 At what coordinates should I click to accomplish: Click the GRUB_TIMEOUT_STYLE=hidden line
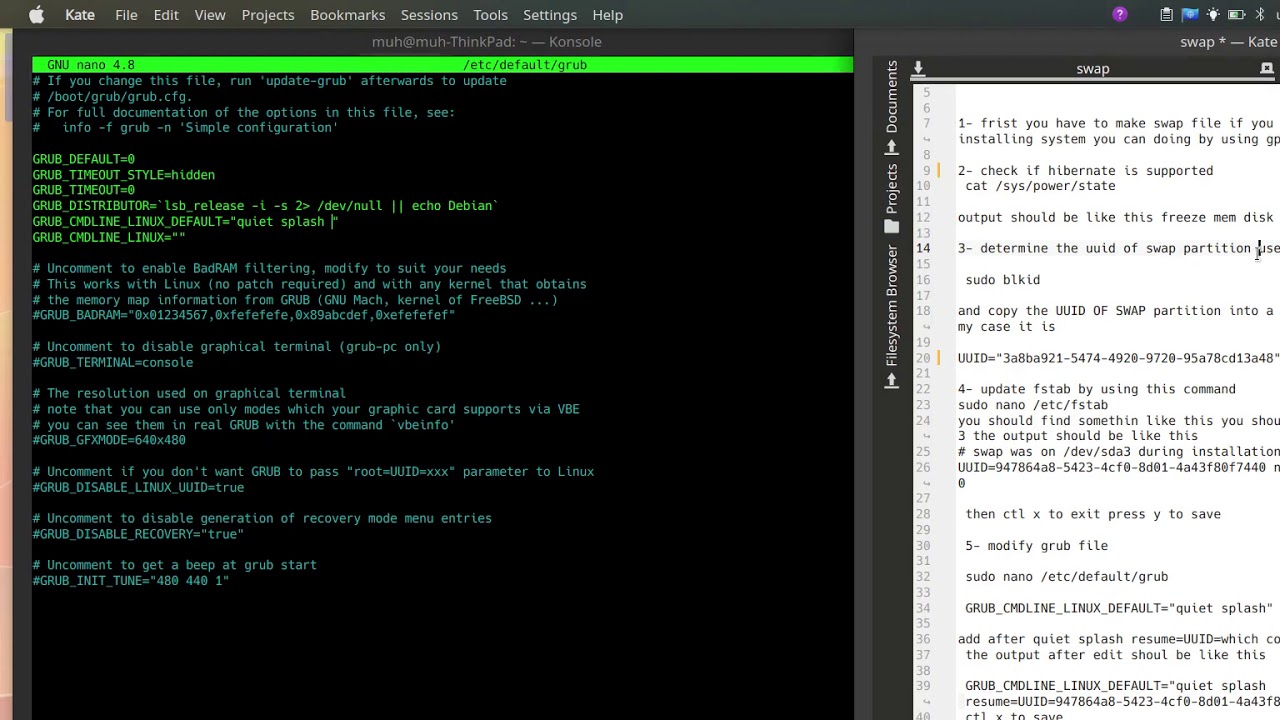[123, 175]
